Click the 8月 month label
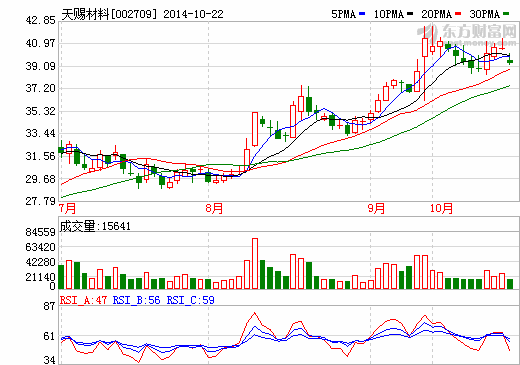 pyautogui.click(x=214, y=209)
